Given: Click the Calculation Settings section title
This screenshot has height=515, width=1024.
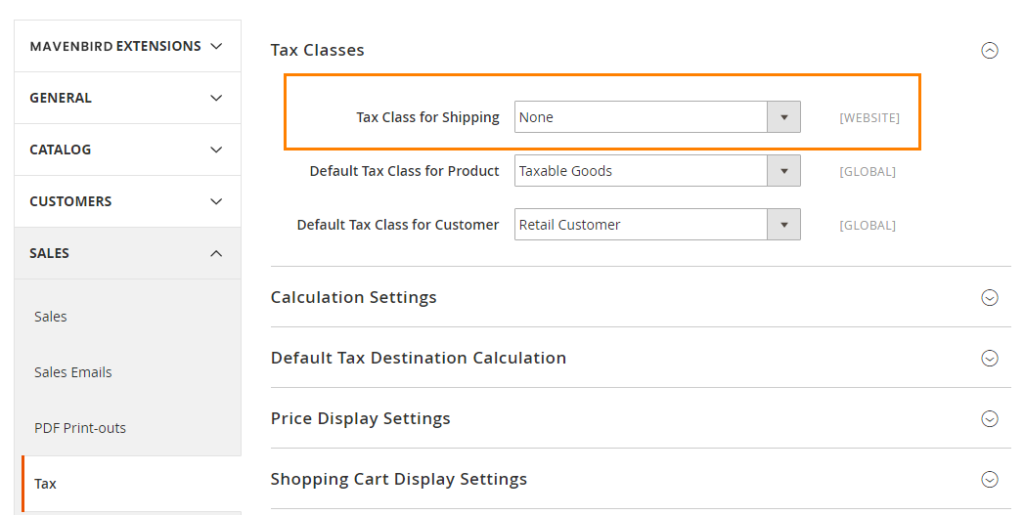Looking at the screenshot, I should (353, 297).
